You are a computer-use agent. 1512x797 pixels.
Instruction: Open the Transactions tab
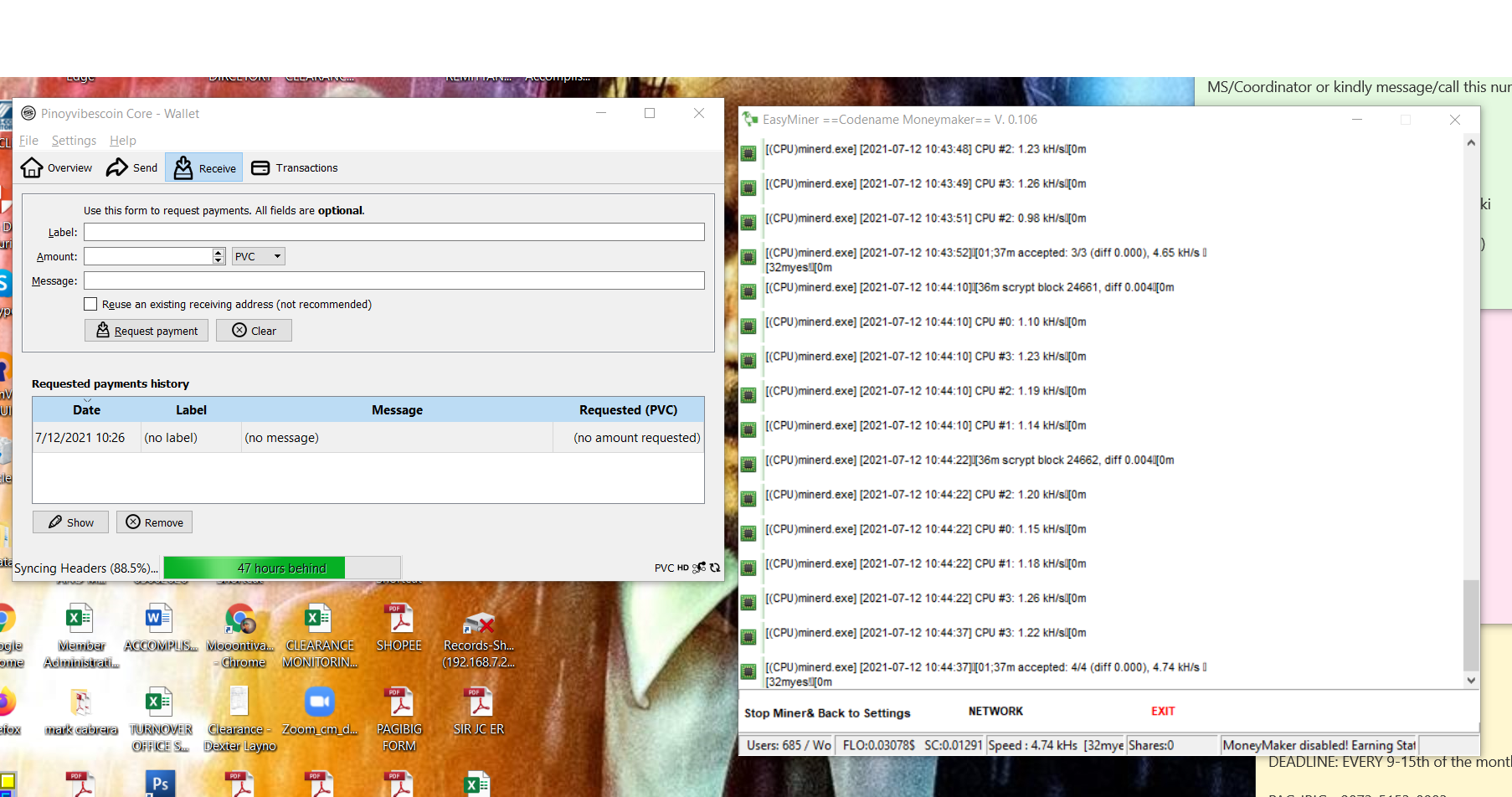coord(295,168)
